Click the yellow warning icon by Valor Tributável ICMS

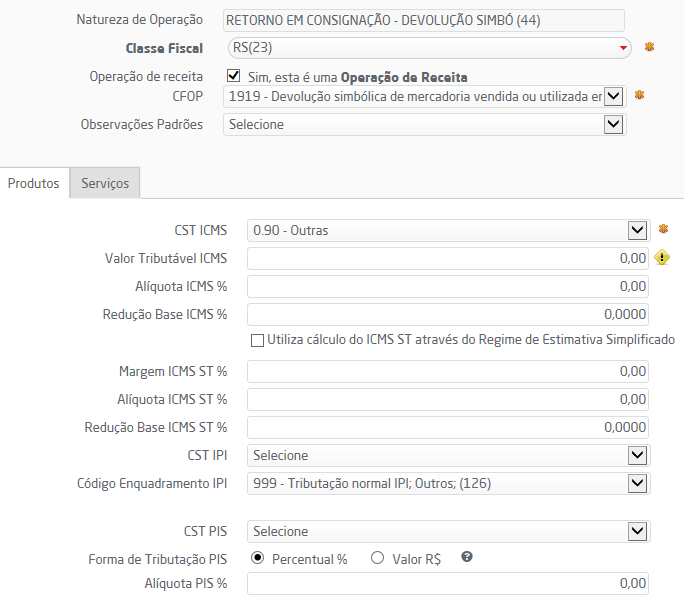coord(662,258)
